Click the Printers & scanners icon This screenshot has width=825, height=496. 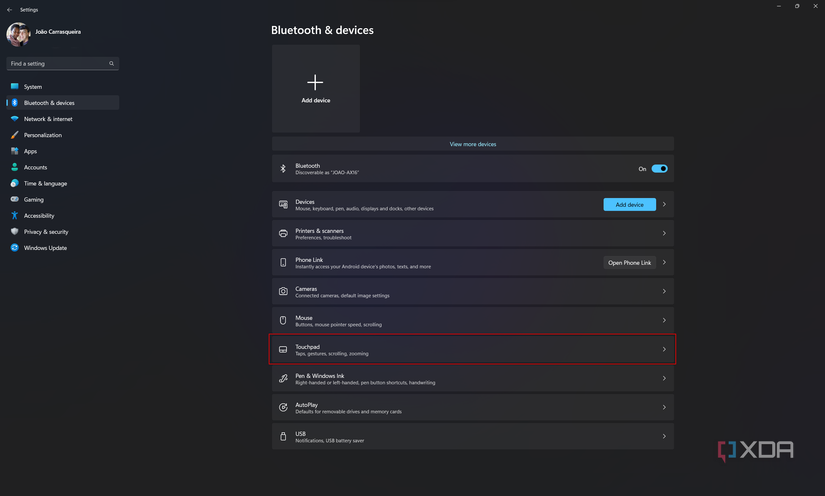[283, 234]
